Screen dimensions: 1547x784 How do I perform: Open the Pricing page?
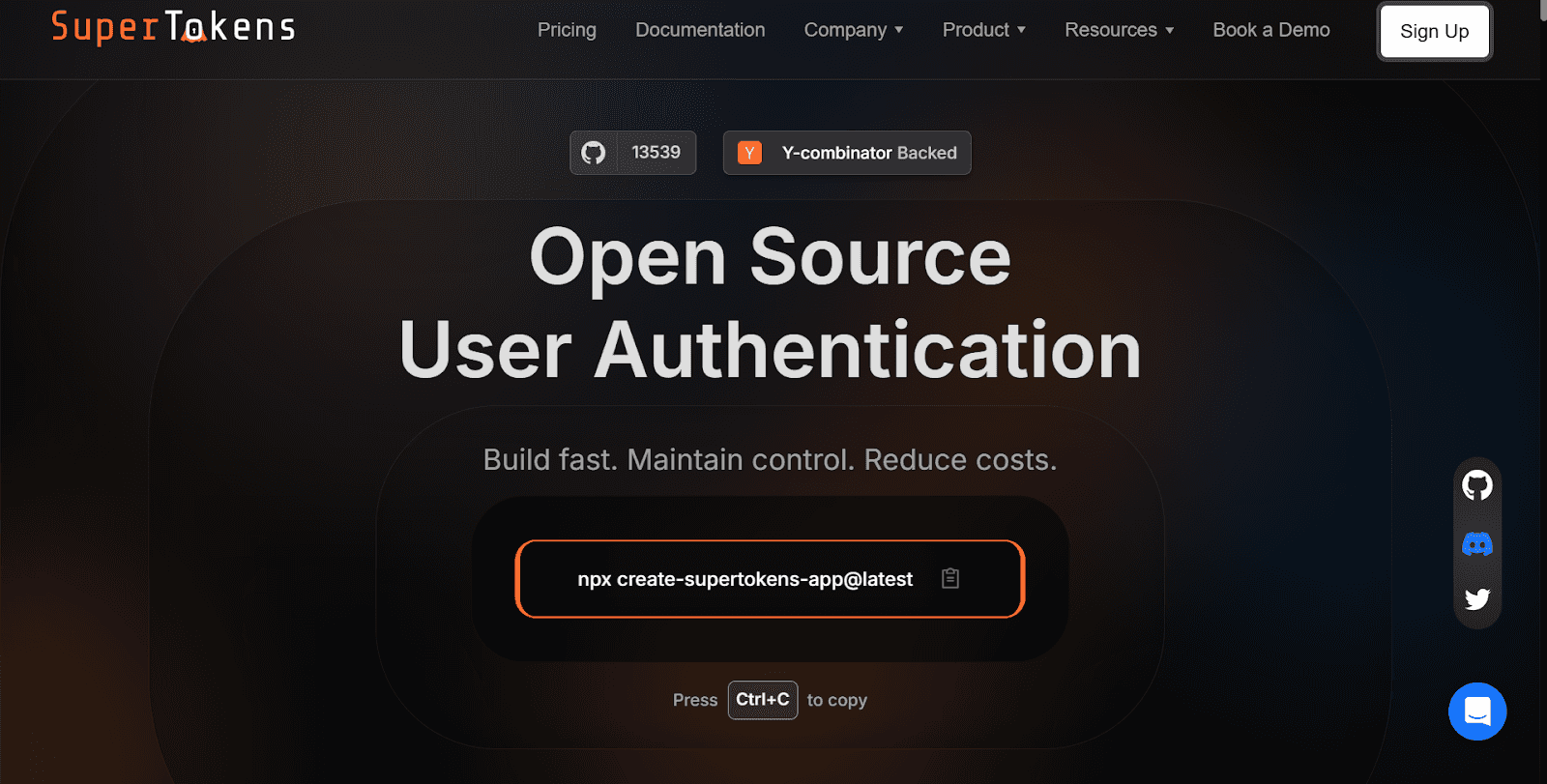[567, 30]
